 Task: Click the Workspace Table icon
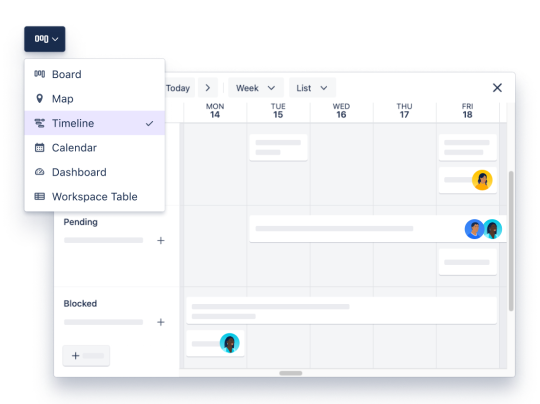tap(40, 197)
